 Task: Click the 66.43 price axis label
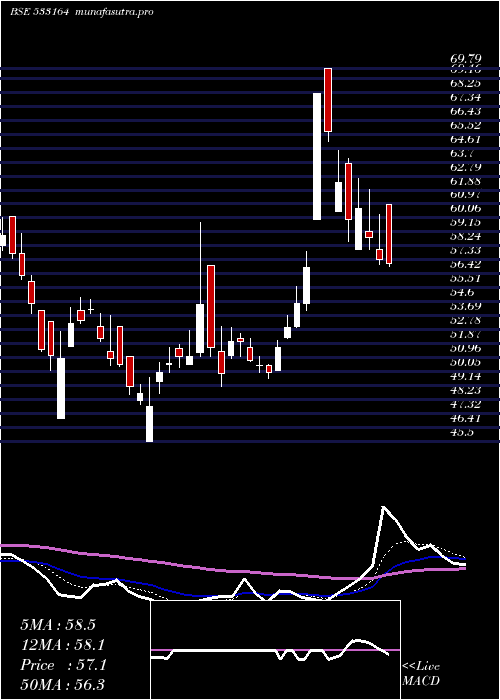[x=465, y=111]
